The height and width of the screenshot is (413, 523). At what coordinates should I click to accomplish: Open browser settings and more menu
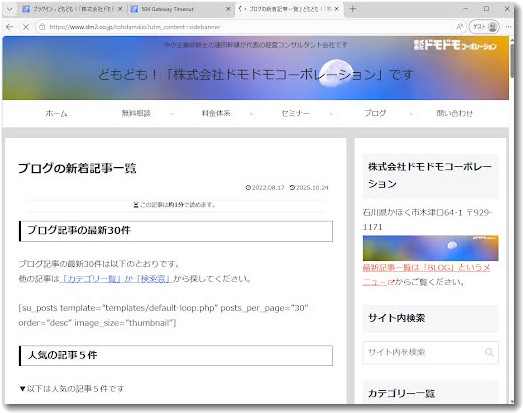pos(508,27)
